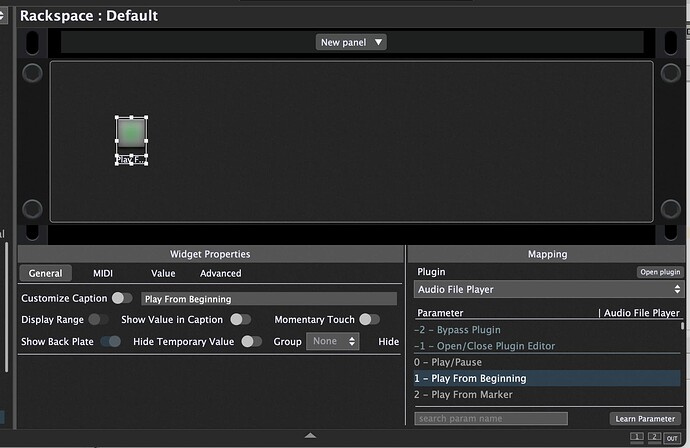This screenshot has width=690, height=448.
Task: Click the bottom-right status icon labeled 1
Action: coord(636,437)
